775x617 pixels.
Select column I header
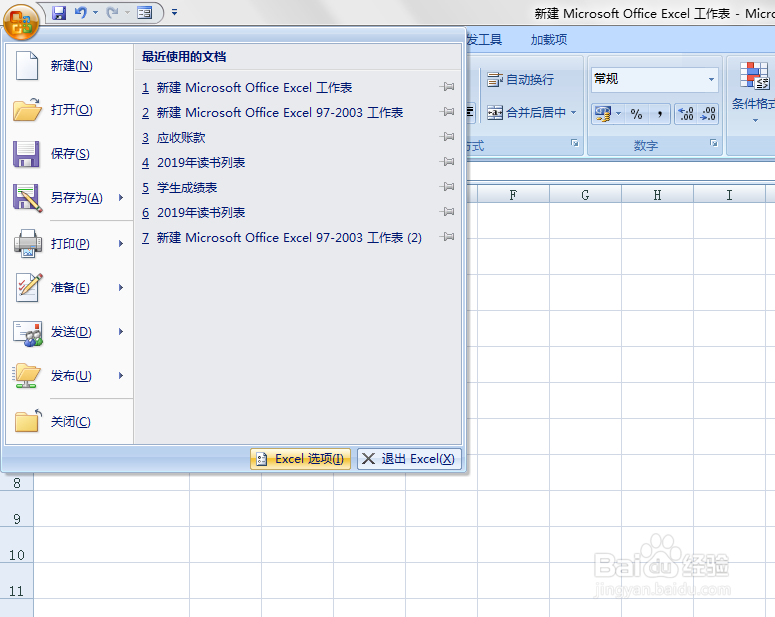[x=729, y=195]
